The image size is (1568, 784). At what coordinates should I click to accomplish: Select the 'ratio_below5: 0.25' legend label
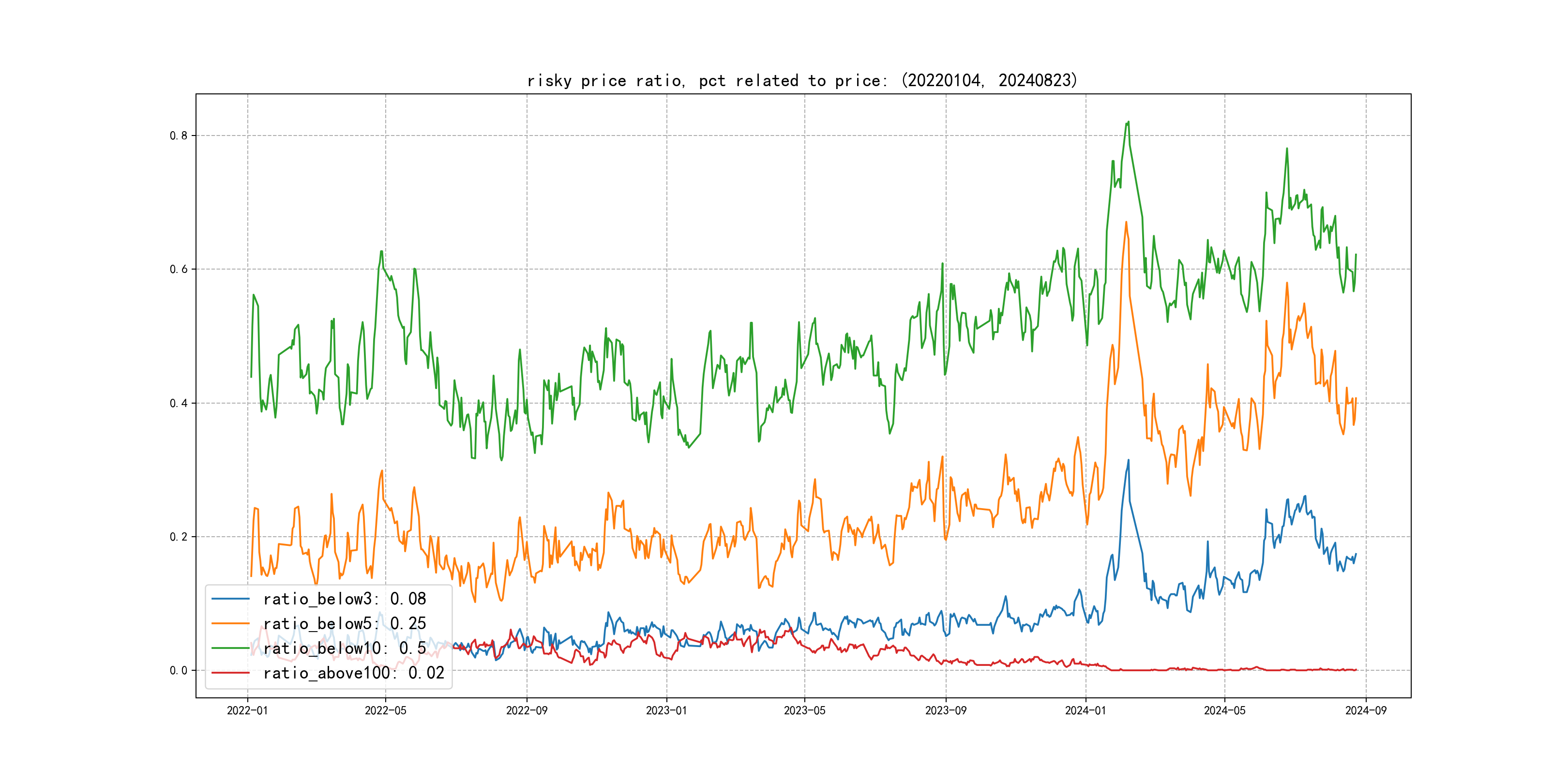coord(345,623)
